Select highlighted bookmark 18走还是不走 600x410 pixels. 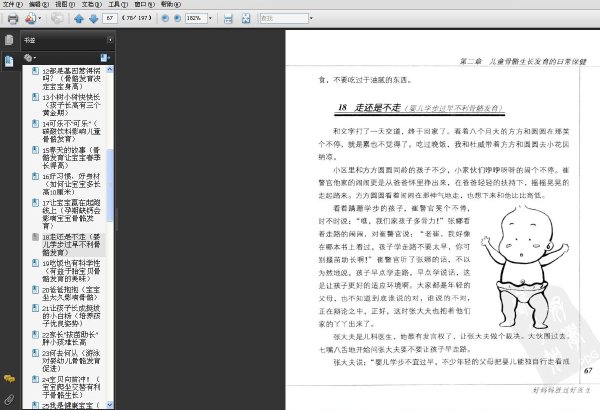click(71, 245)
